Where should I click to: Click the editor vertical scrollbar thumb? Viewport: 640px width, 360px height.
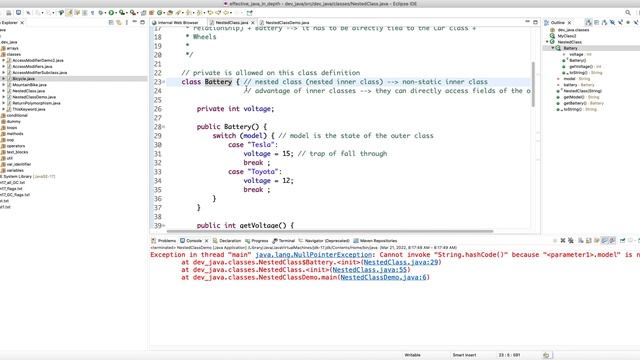pyautogui.click(x=533, y=84)
